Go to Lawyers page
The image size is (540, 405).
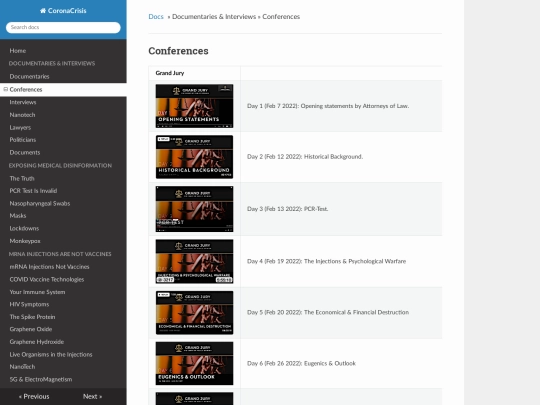[20, 127]
